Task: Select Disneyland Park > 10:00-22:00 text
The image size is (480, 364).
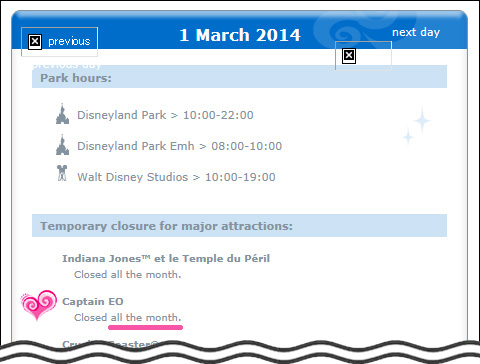Action: 165,115
